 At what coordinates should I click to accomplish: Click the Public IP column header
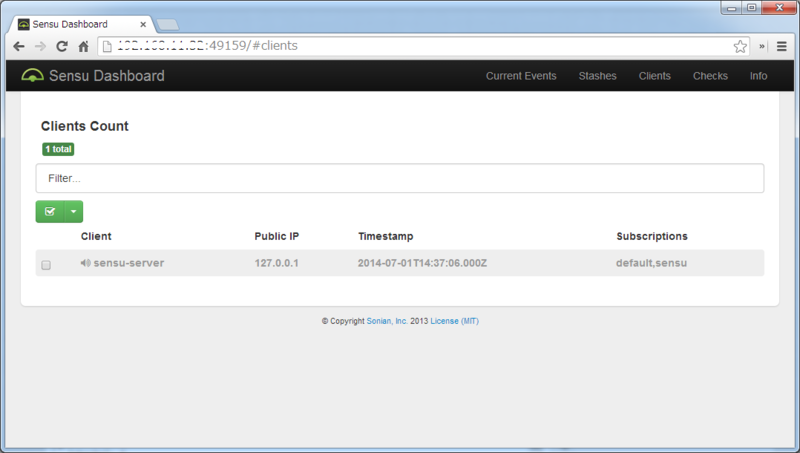pyautogui.click(x=277, y=236)
